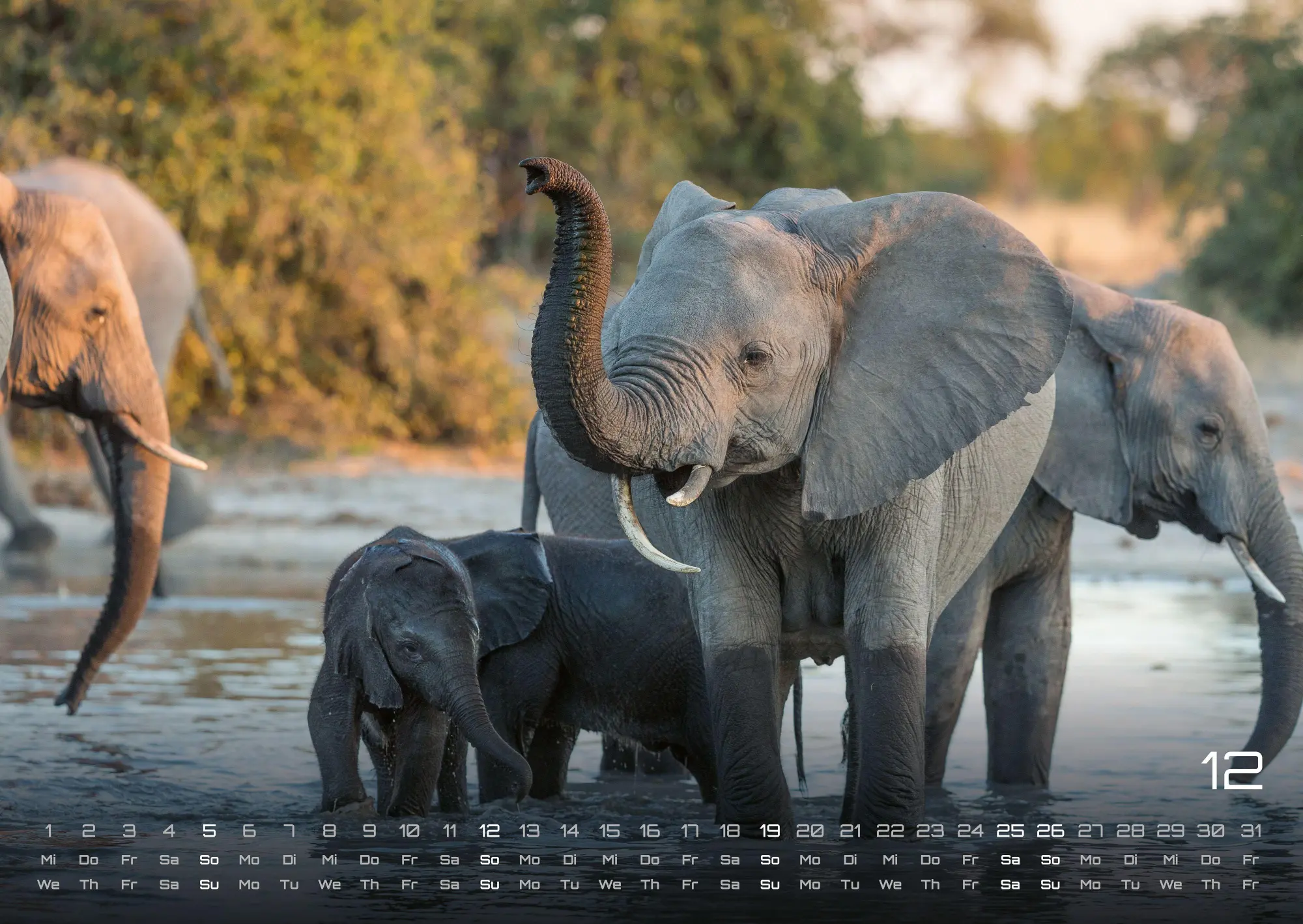This screenshot has height=924, width=1303.
Task: Select day 15 in the date row
Action: pyautogui.click(x=610, y=831)
